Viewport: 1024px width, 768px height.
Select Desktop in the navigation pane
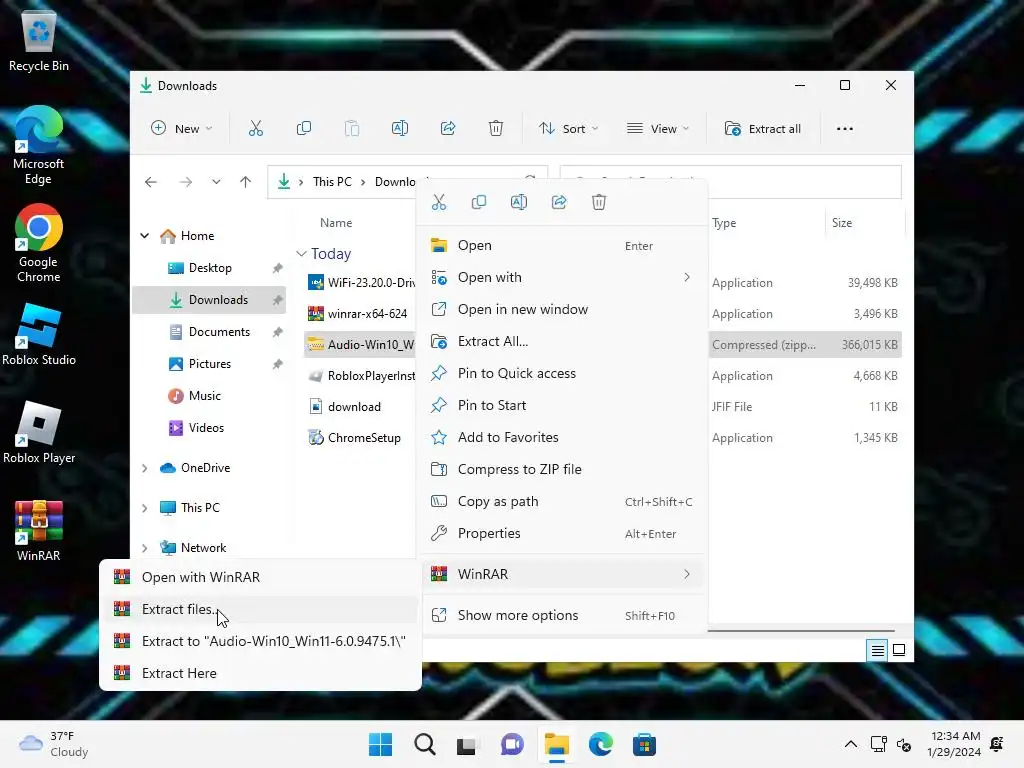pos(210,268)
